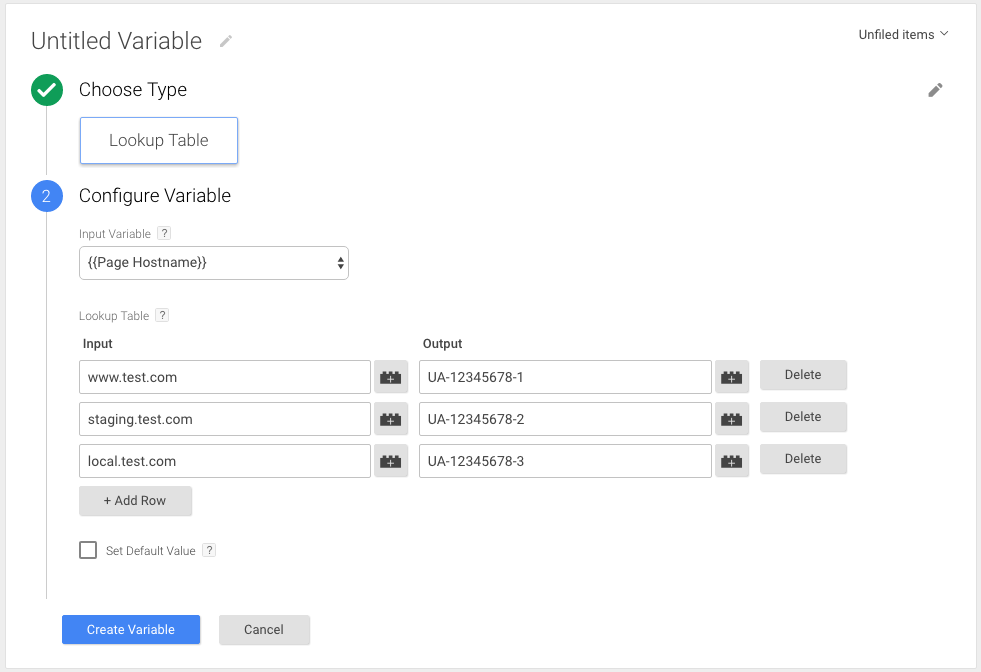Click the Create Variable button
Screen dimensions: 981x672
131,630
